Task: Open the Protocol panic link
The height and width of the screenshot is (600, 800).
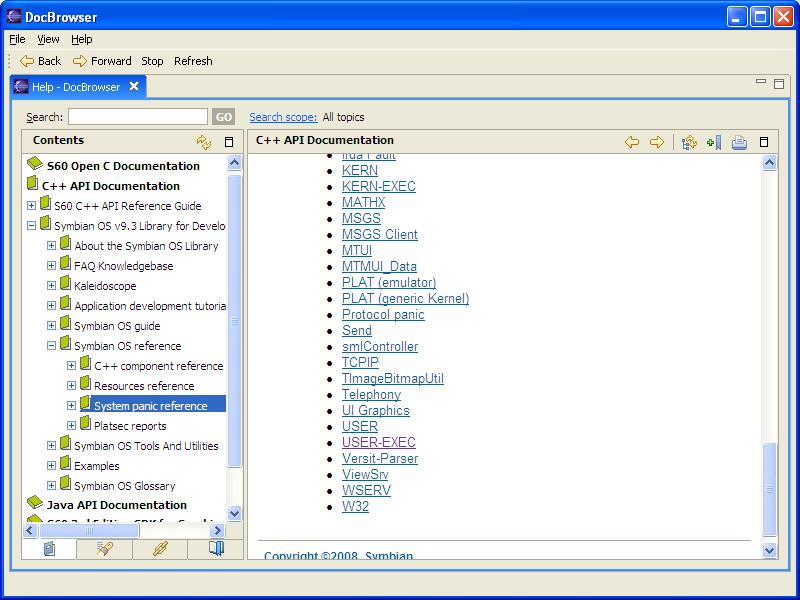Action: click(x=383, y=314)
